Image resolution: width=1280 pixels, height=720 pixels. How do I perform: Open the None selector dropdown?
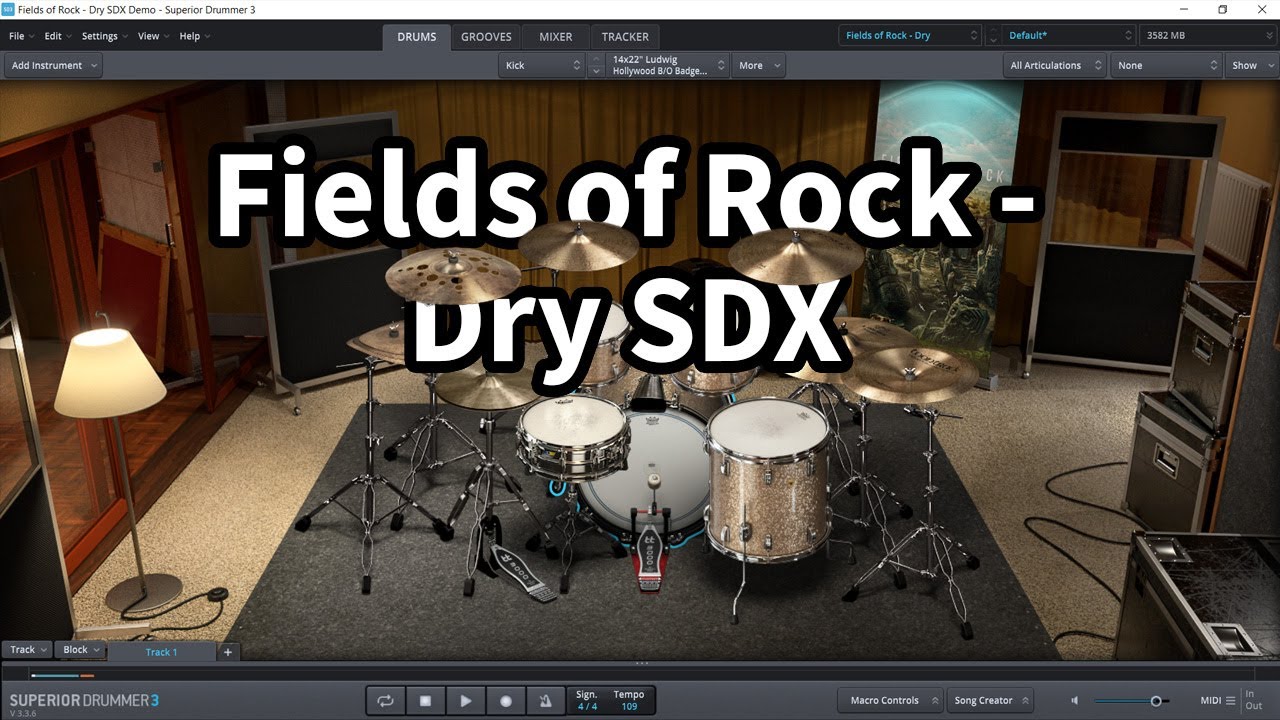click(x=1166, y=66)
